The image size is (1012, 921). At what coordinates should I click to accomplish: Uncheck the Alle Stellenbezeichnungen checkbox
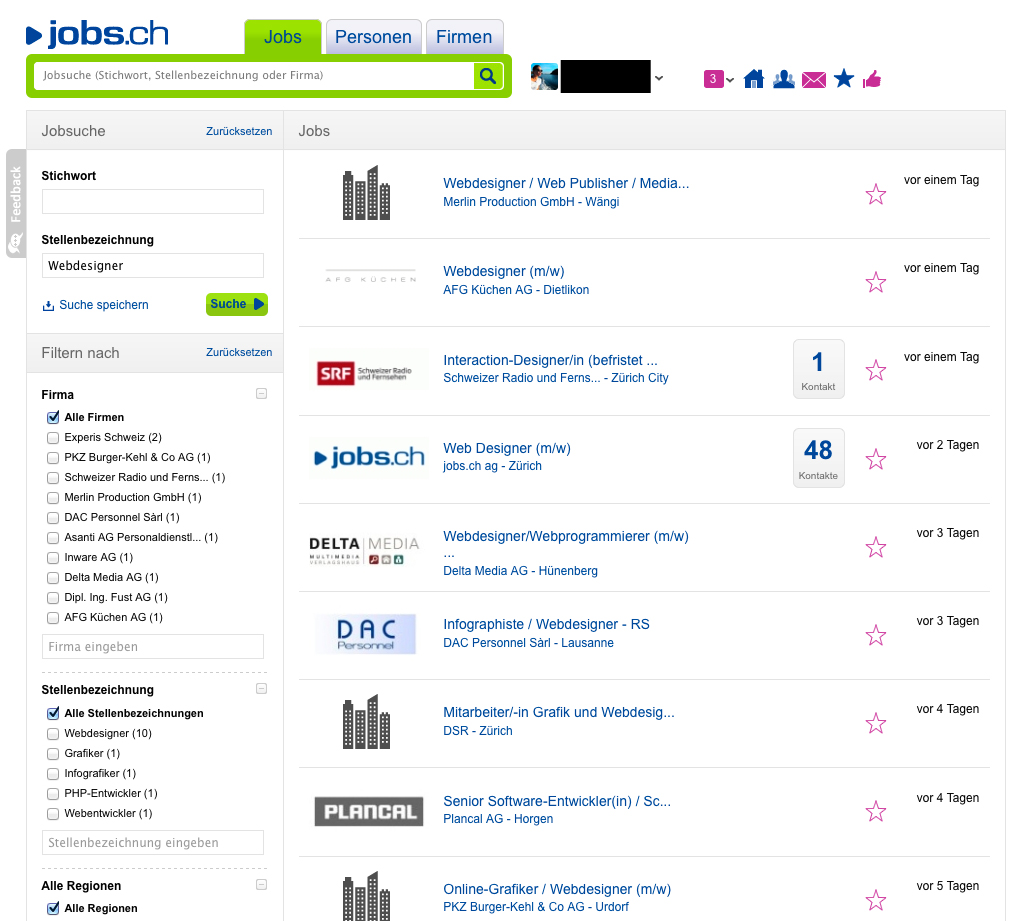click(53, 713)
